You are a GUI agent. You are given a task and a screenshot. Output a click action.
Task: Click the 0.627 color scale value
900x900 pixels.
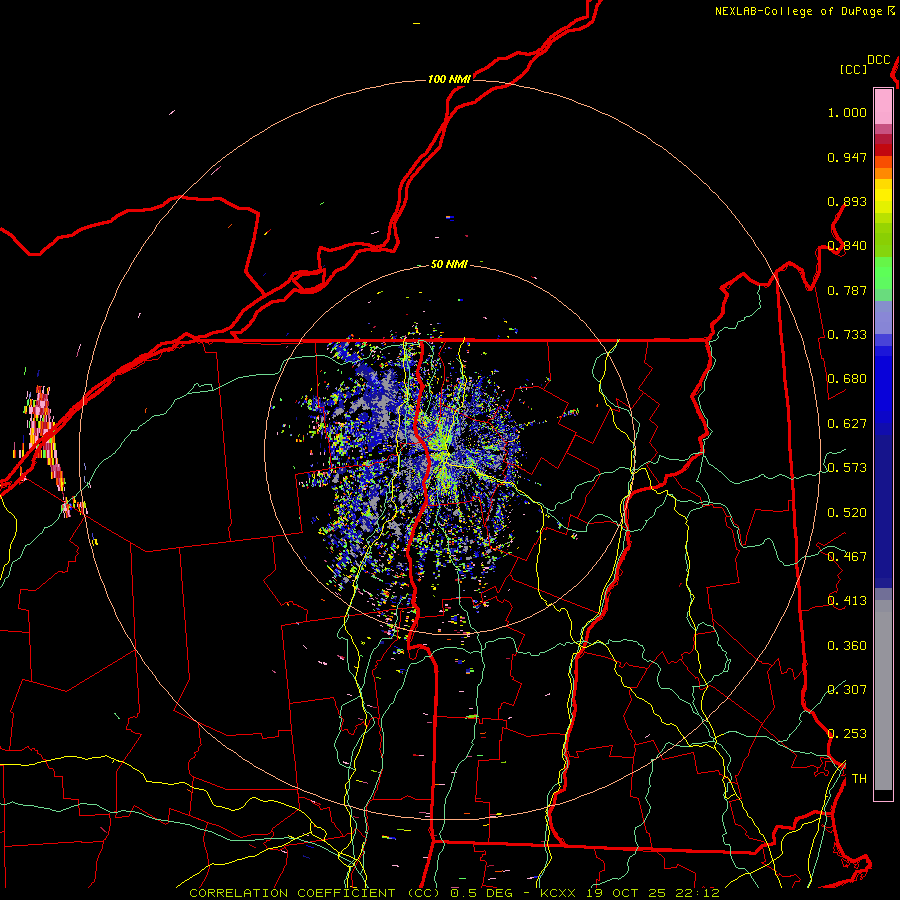tap(847, 424)
